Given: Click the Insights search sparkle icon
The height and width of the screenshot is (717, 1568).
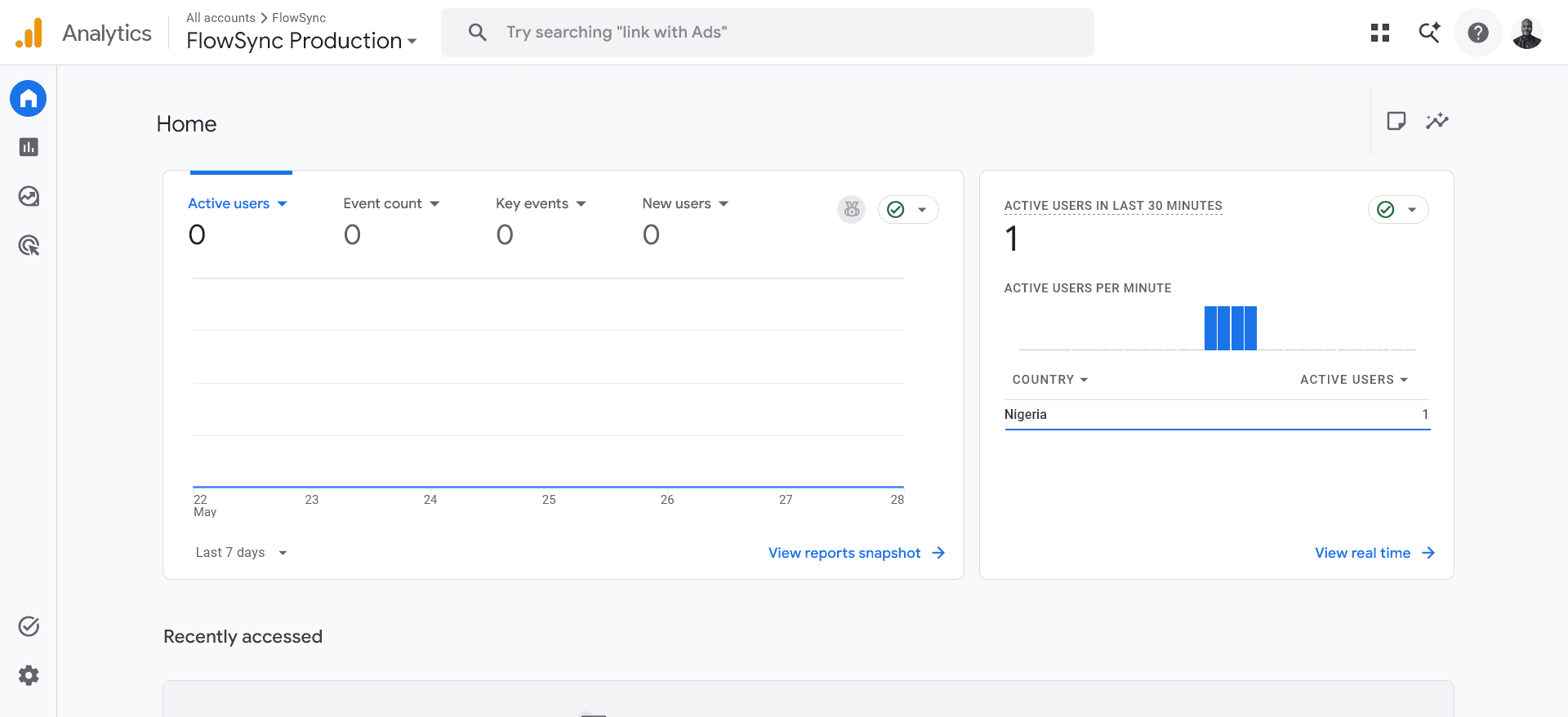Looking at the screenshot, I should click(x=1429, y=33).
